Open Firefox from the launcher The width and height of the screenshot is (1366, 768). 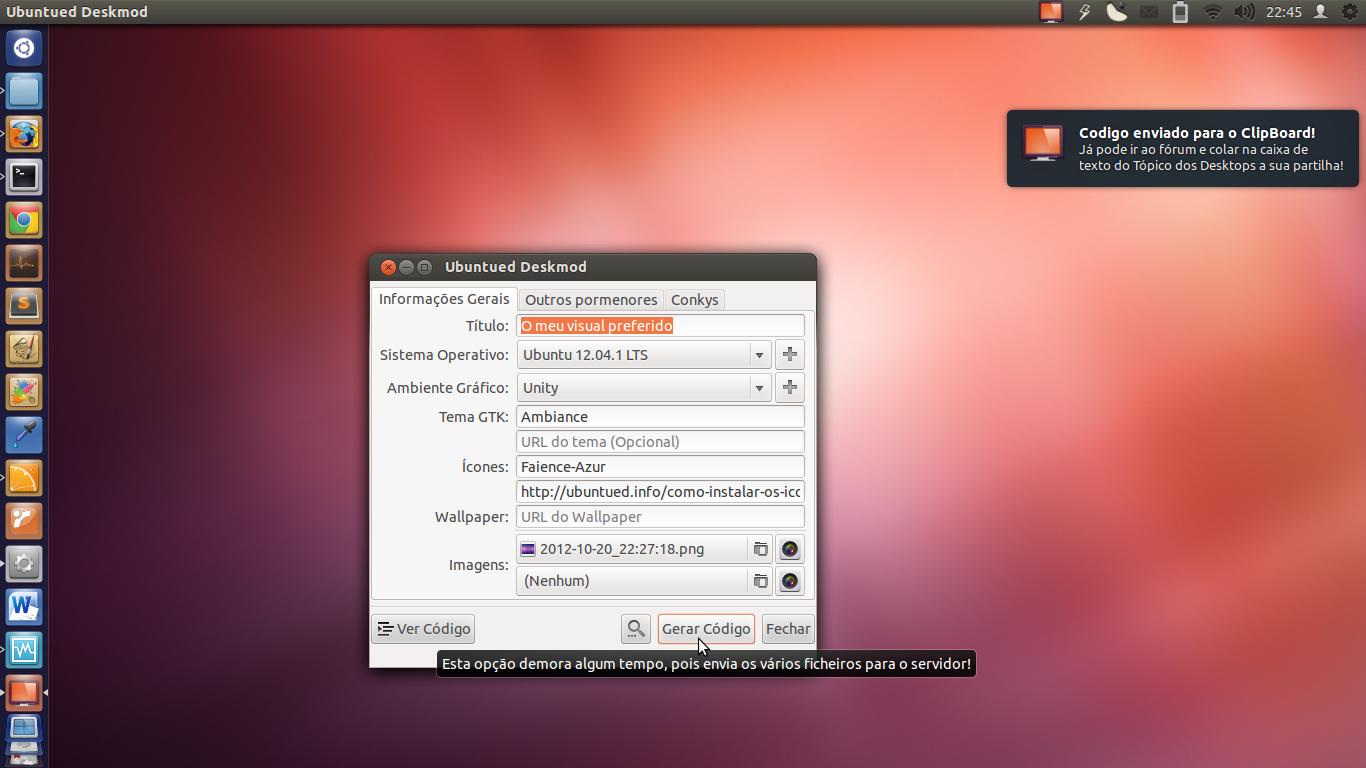pyautogui.click(x=24, y=134)
